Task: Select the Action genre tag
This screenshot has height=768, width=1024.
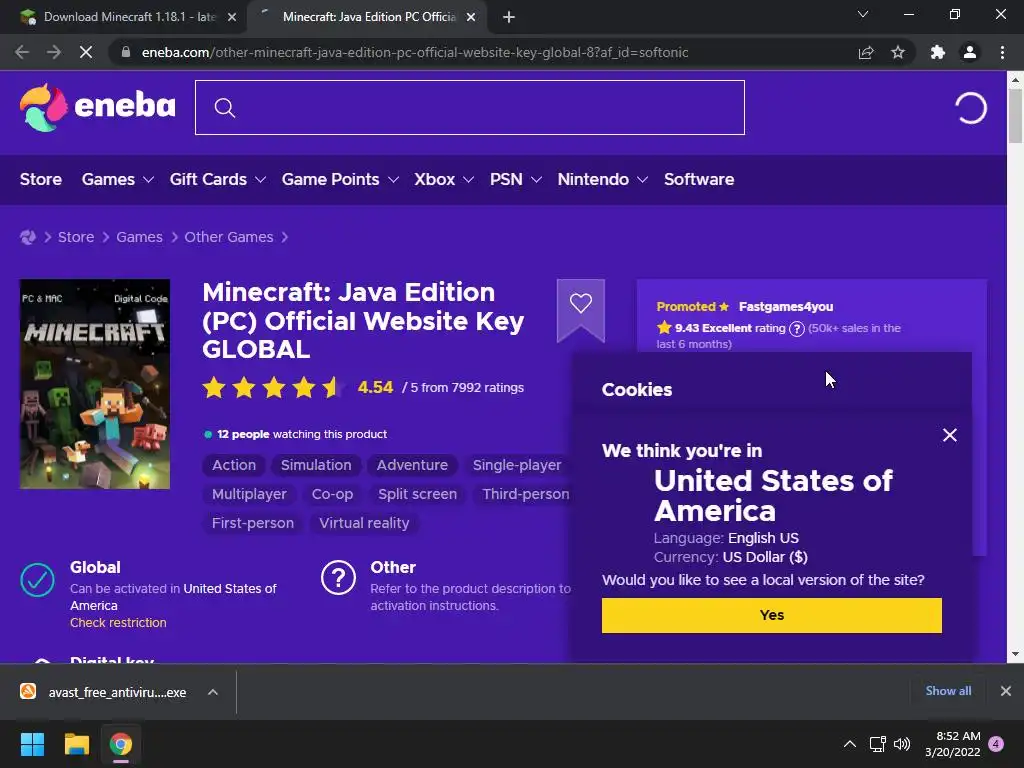Action: coord(234,465)
